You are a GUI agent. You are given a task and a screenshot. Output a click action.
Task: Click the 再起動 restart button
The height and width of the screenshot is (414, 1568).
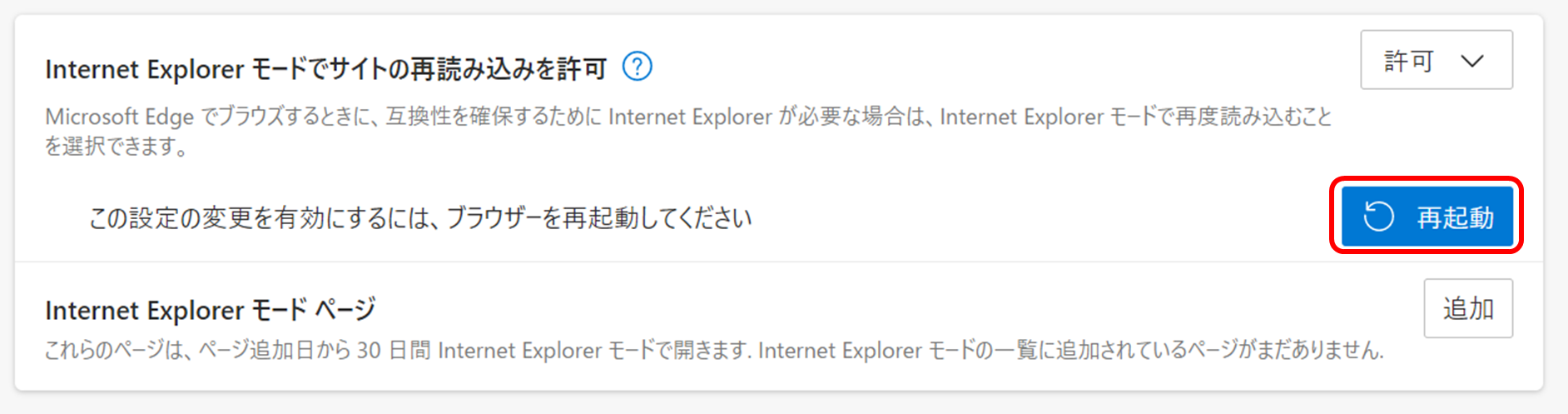click(x=1427, y=217)
